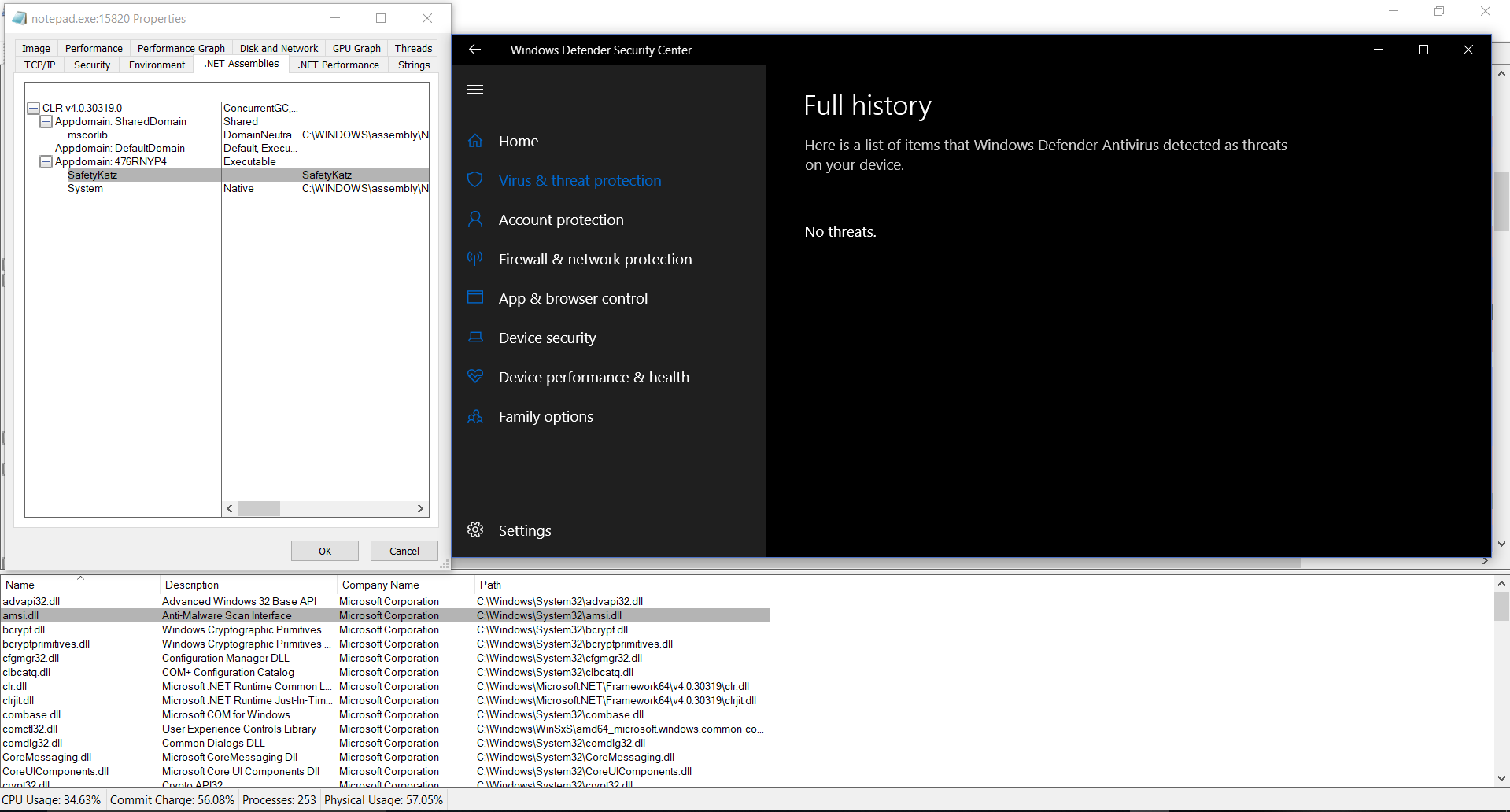Click right arrow of assemblies horizontal scrollbar

coord(420,509)
